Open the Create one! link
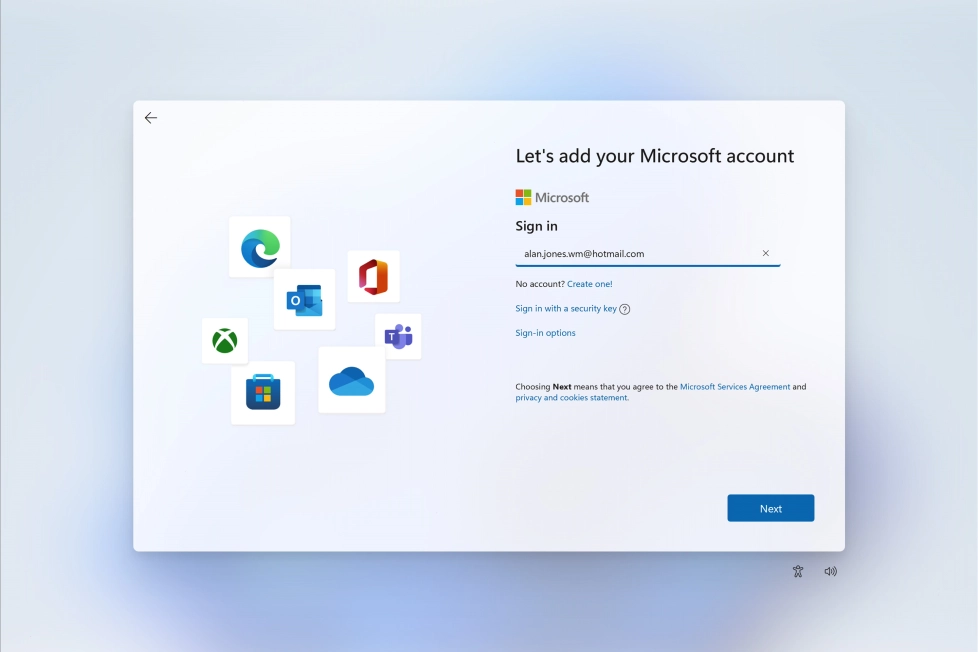The height and width of the screenshot is (652, 978). click(x=588, y=284)
